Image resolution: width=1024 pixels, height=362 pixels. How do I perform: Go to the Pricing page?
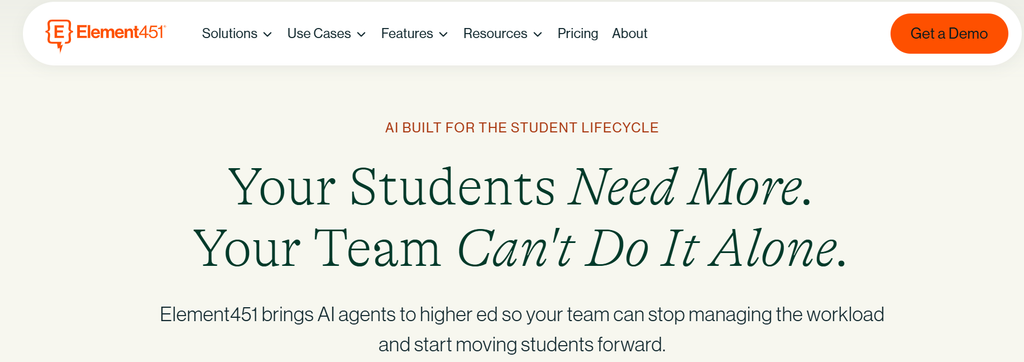pos(577,33)
